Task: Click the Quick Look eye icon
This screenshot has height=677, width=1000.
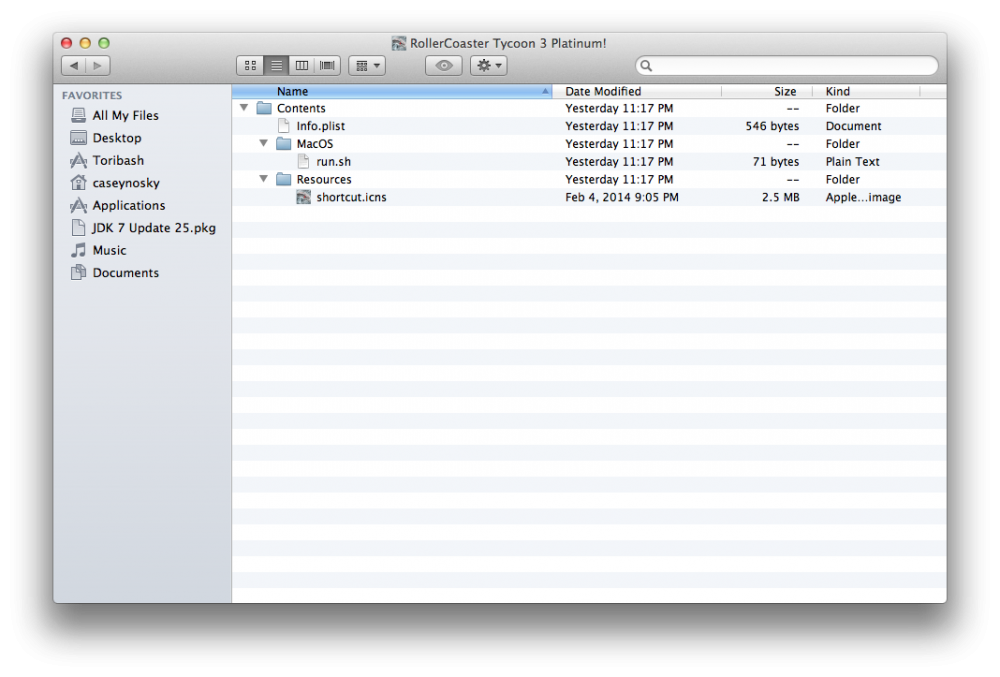Action: pyautogui.click(x=444, y=66)
